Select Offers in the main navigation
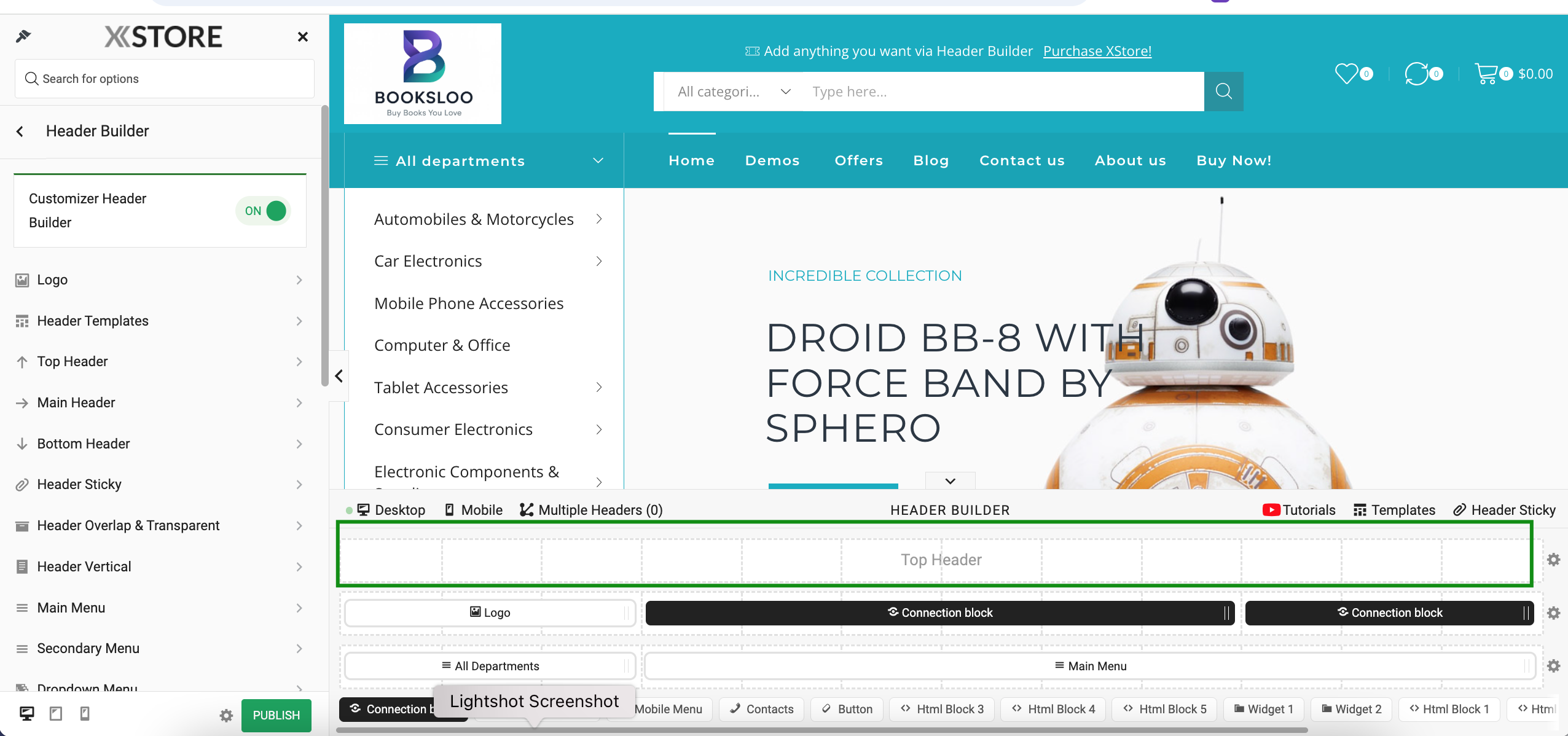Image resolution: width=1568 pixels, height=736 pixels. click(x=859, y=160)
